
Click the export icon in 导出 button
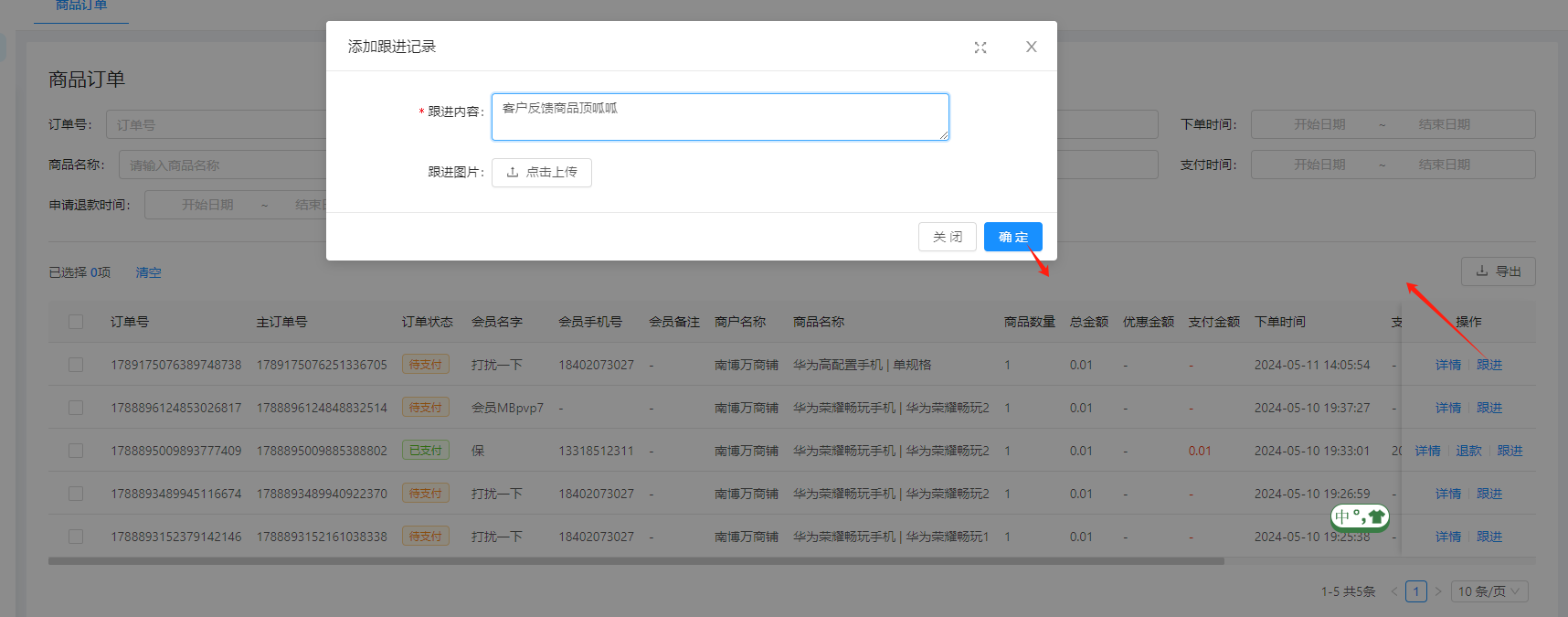pos(1482,271)
